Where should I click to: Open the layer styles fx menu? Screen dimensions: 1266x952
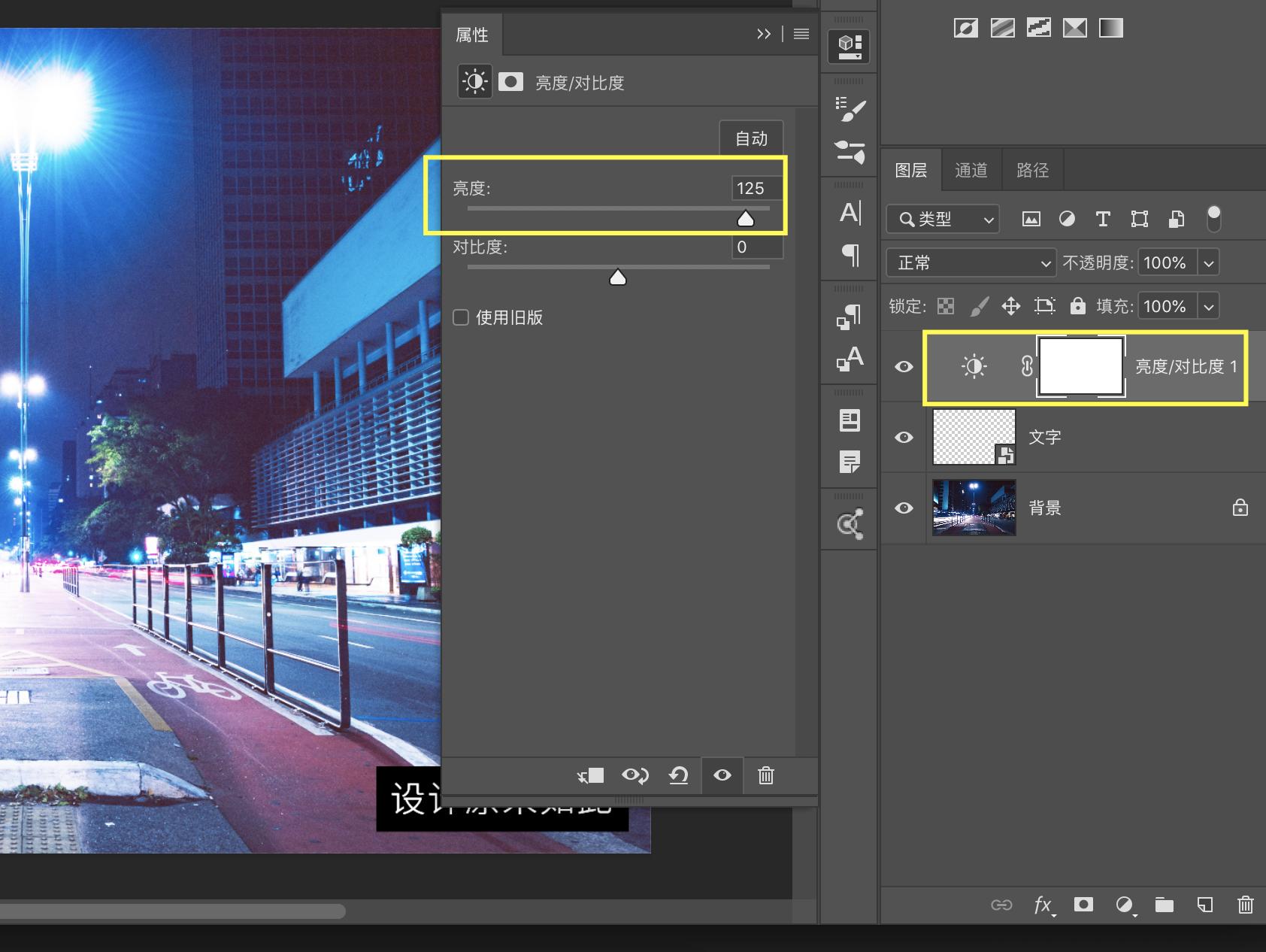coord(1043,905)
